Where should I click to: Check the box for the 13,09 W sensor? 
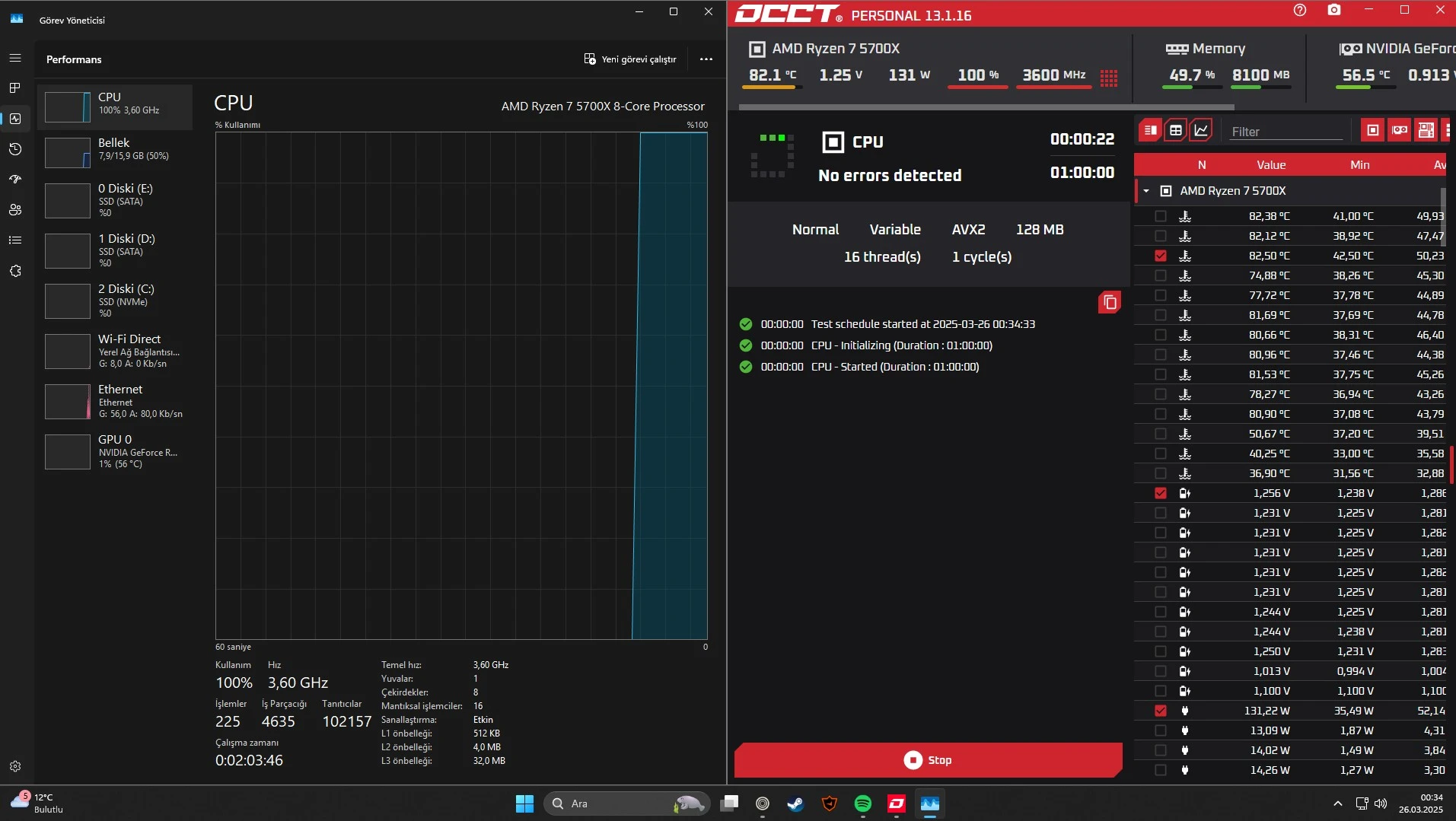[x=1160, y=730]
